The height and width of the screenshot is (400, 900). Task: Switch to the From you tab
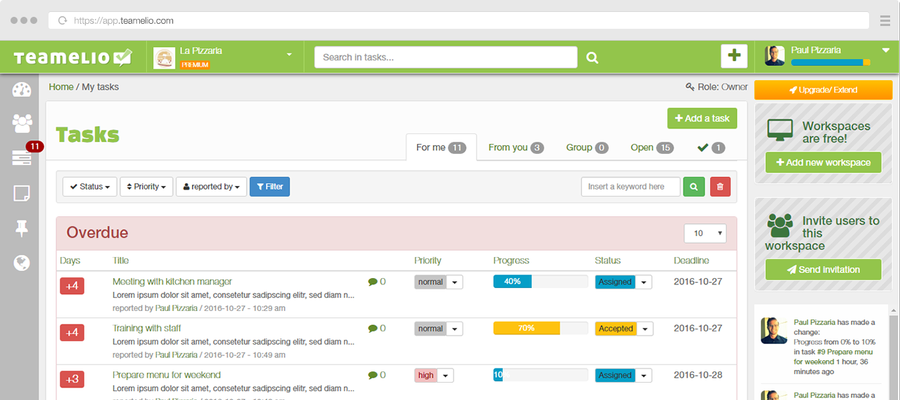pos(515,147)
